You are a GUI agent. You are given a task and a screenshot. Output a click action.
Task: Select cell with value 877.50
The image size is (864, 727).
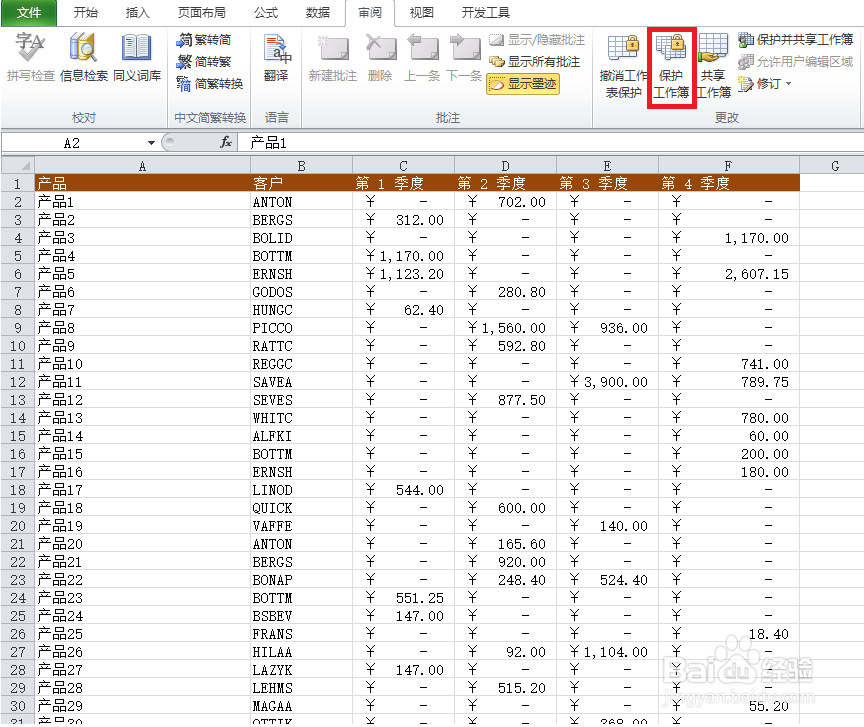tap(505, 400)
